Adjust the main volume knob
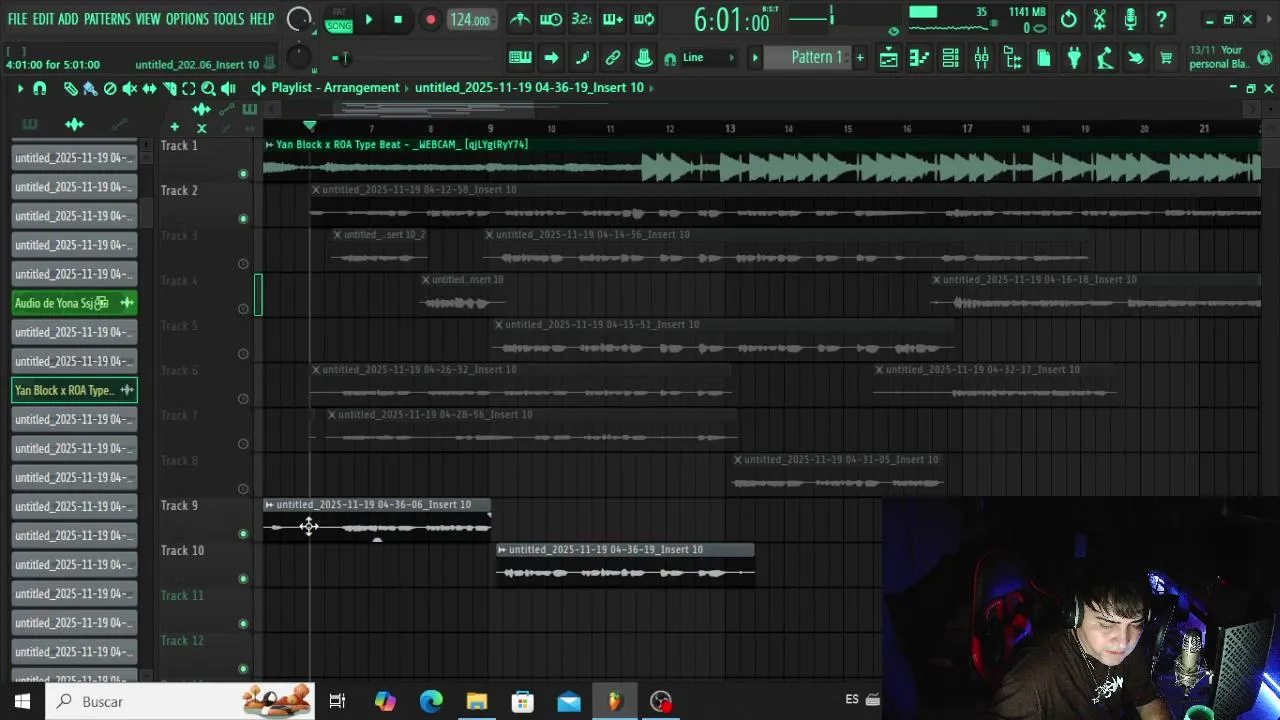Viewport: 1280px width, 720px height. tap(298, 19)
